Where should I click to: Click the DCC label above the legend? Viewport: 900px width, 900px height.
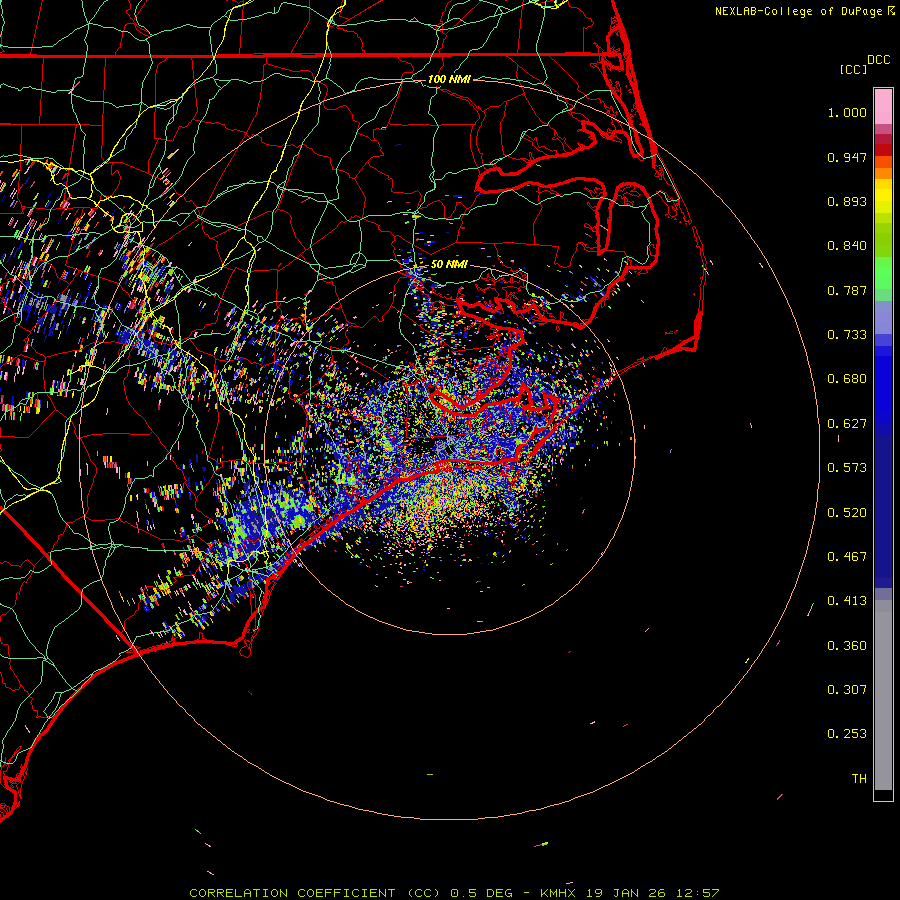[x=879, y=60]
